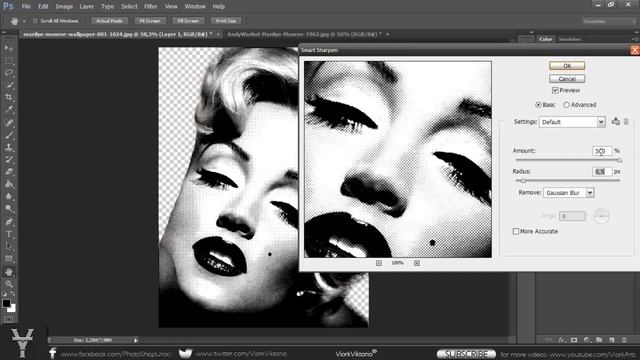Open the Layer menu
Image resolution: width=640 pixels, height=360 pixels.
(87, 7)
